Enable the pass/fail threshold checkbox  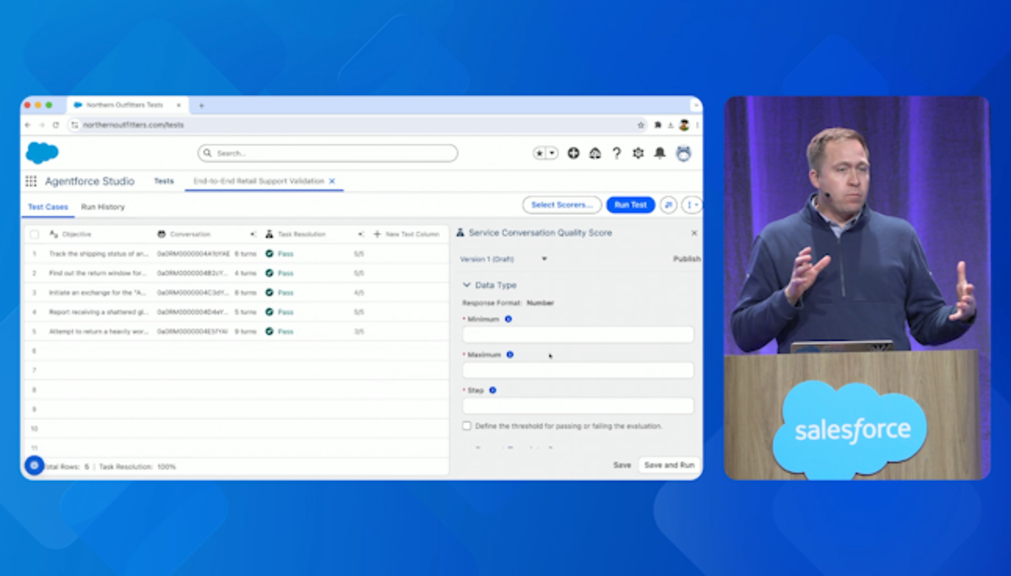467,426
